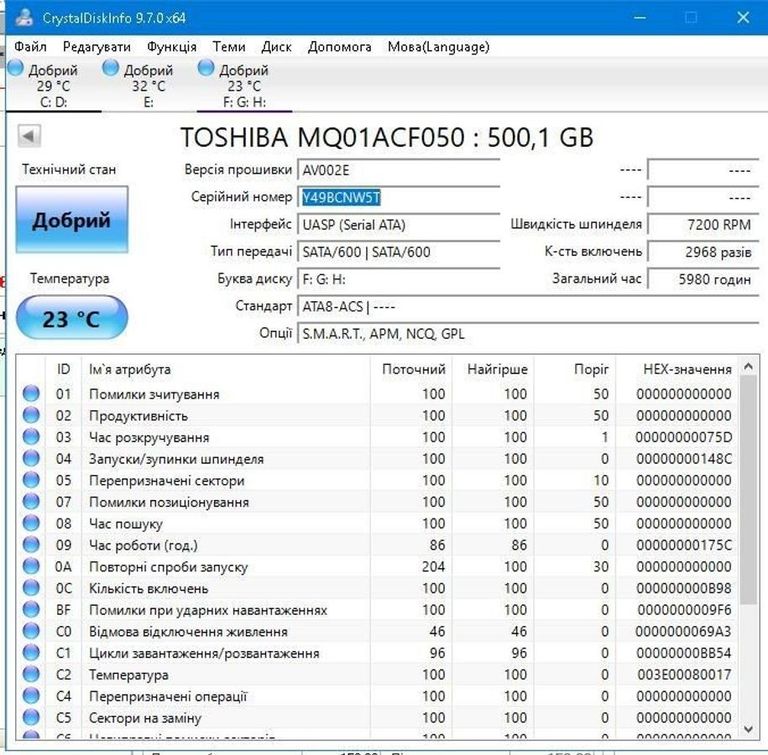
Task: Click status circle for attribute 02 Продуктивність
Action: 31,415
